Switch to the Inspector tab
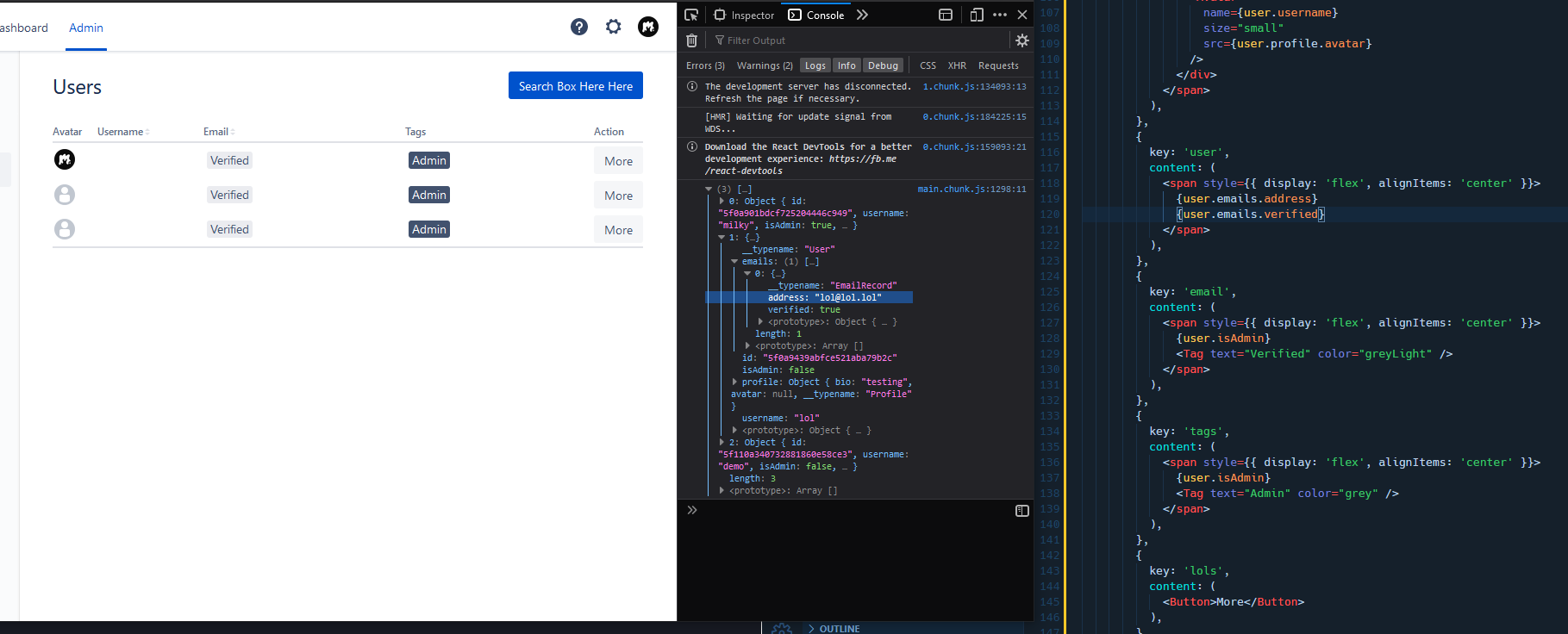This screenshot has height=634, width=1568. pos(745,15)
